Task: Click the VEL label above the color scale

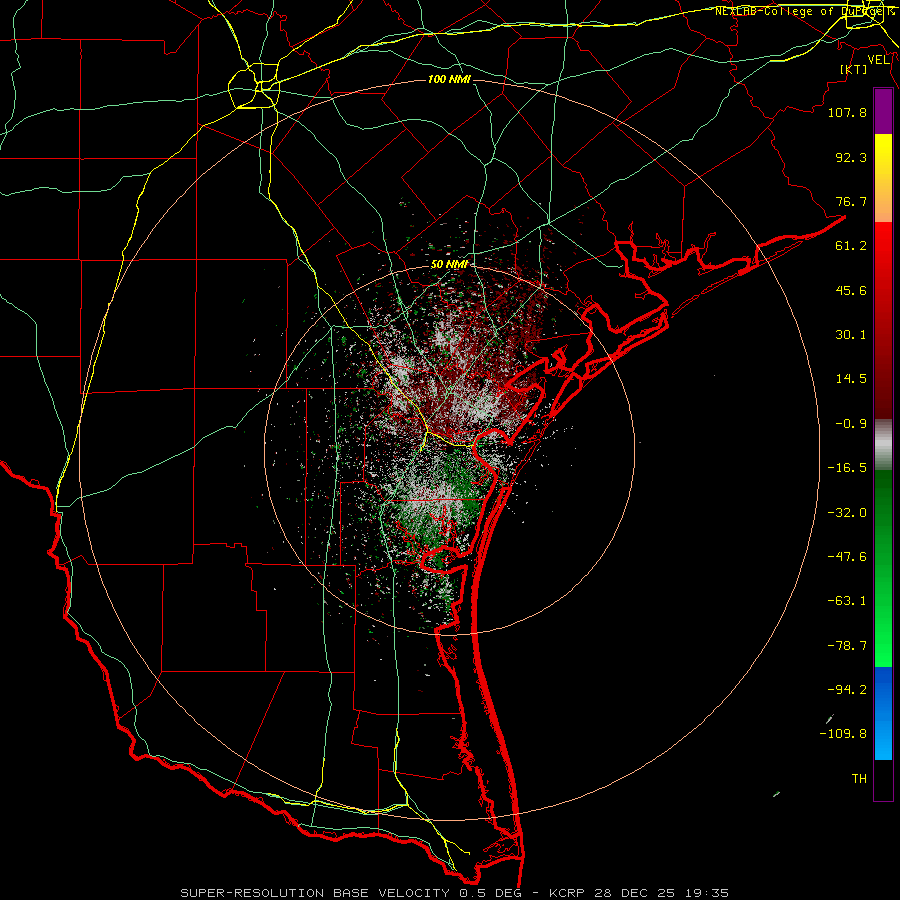Action: pyautogui.click(x=878, y=60)
